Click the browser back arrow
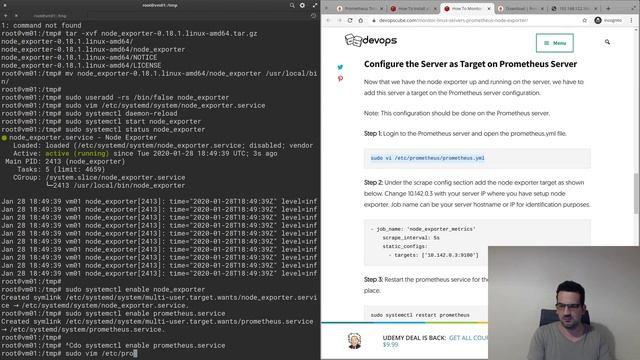The width and height of the screenshot is (640, 360). (328, 20)
